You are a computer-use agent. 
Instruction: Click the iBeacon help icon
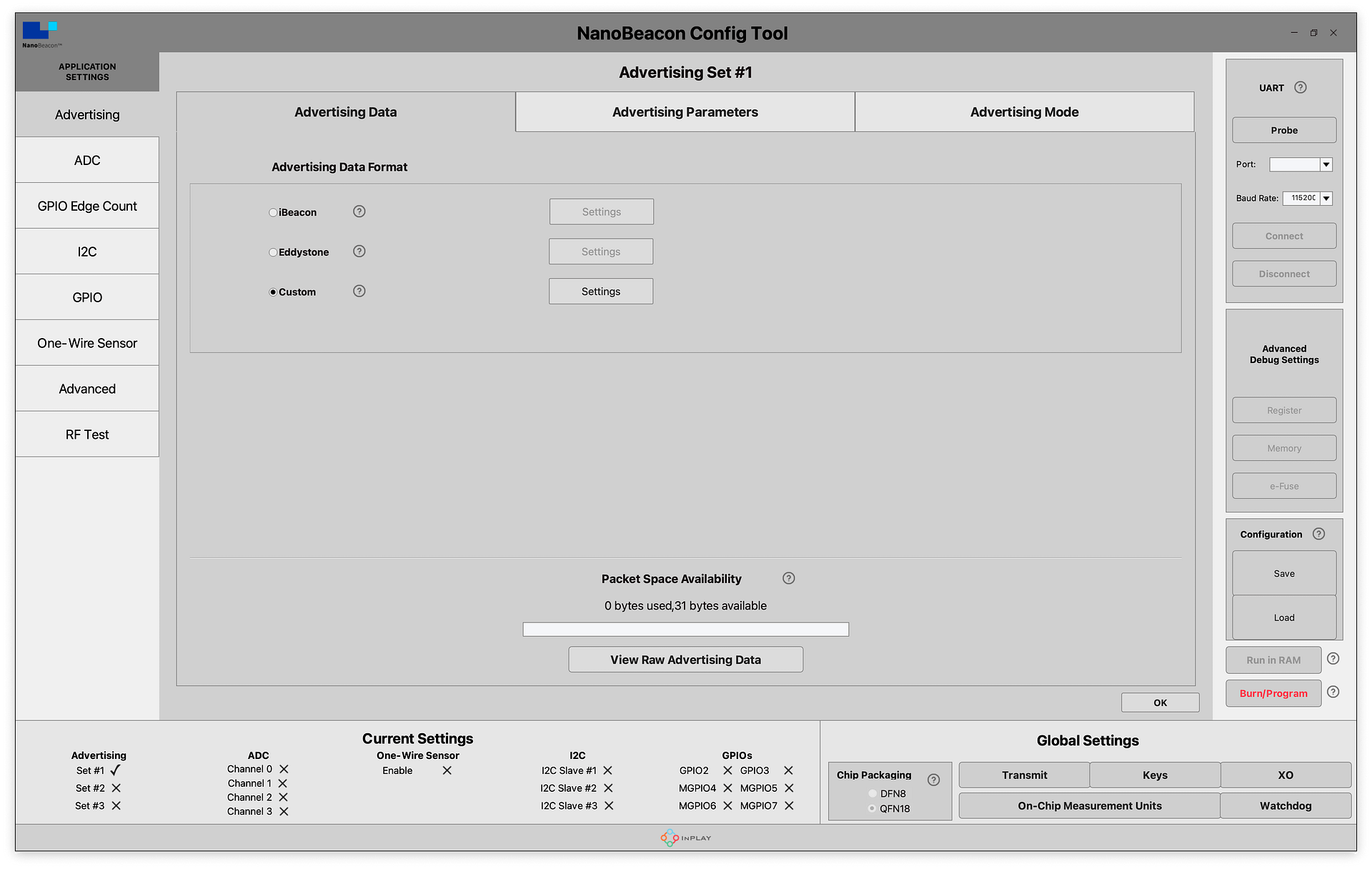pos(359,212)
